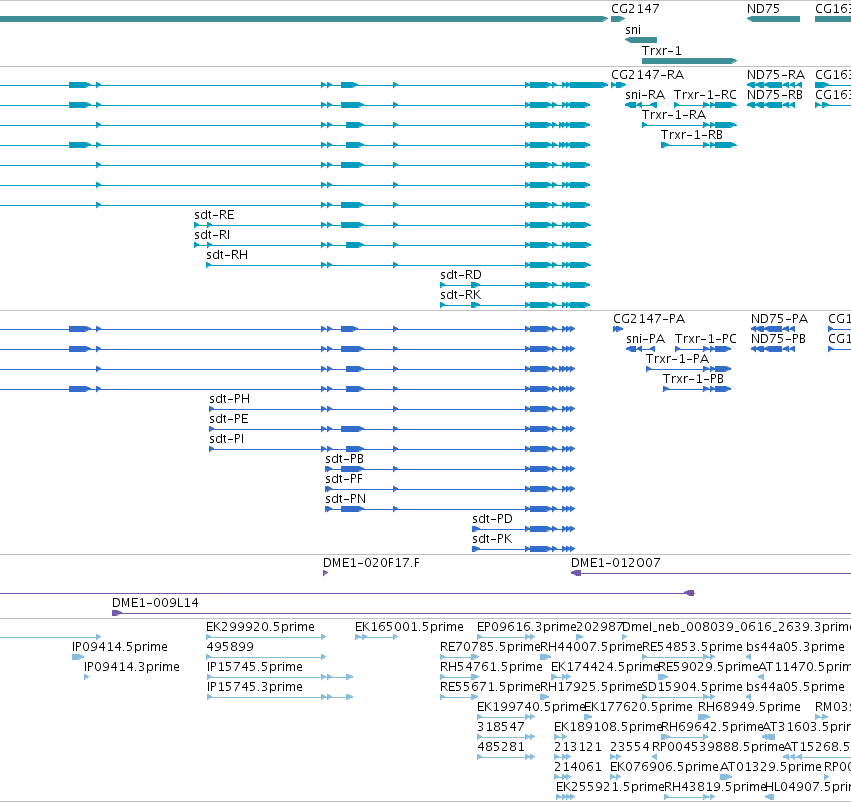
Task: Click the Trxr-1-PB CDS label
Action: click(694, 379)
